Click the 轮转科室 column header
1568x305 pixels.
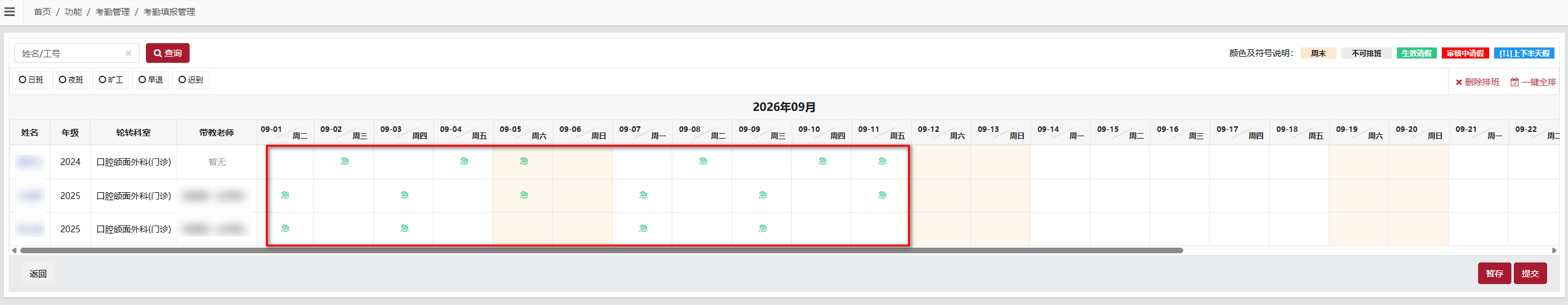click(134, 132)
